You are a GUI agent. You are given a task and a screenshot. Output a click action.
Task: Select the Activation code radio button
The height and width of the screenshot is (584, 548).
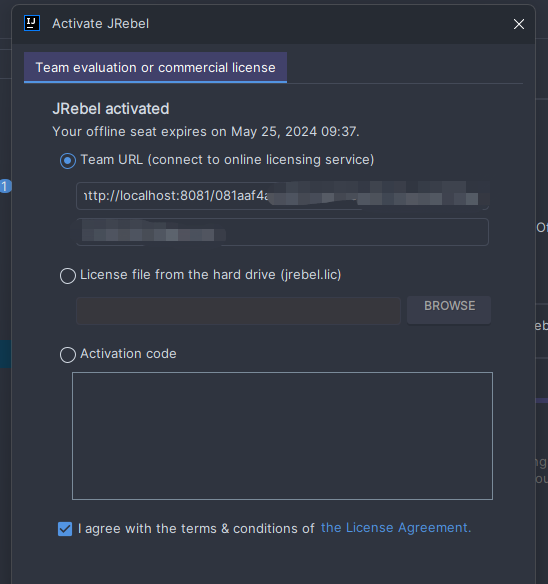(x=68, y=355)
